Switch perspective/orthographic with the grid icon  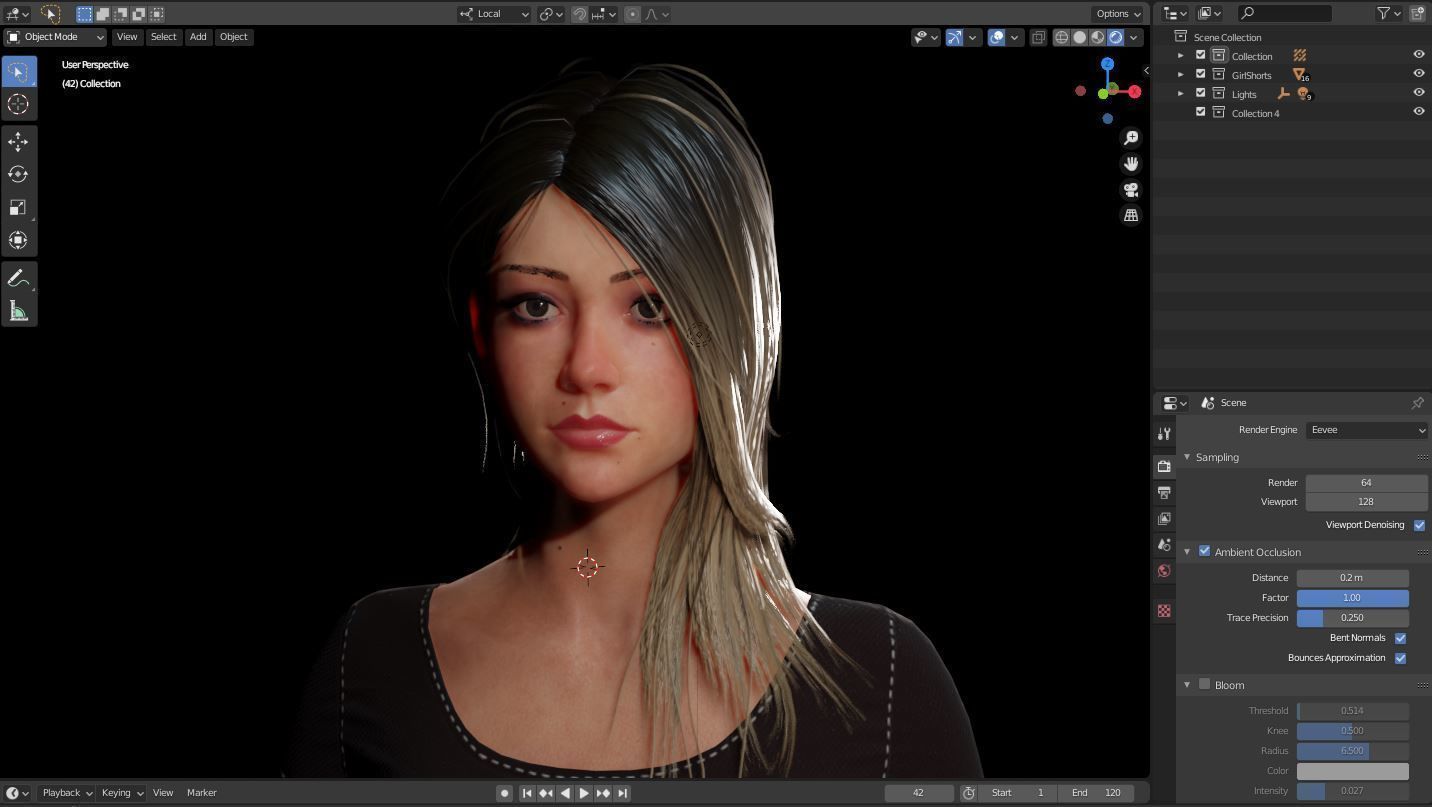(x=1131, y=215)
